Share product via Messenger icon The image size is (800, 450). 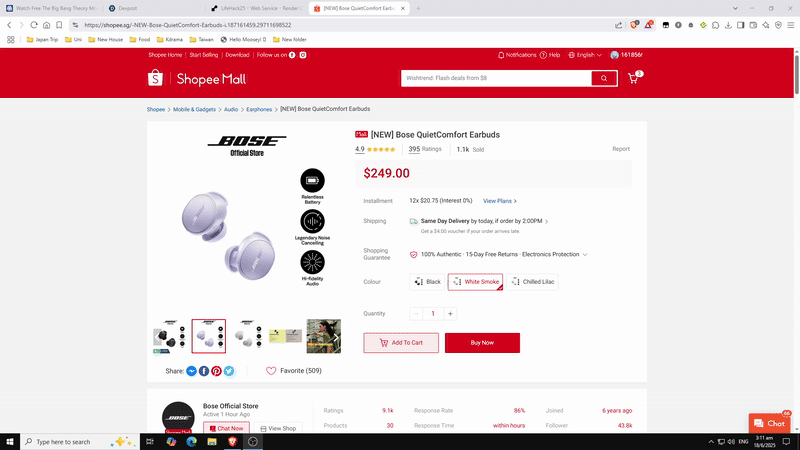(191, 371)
